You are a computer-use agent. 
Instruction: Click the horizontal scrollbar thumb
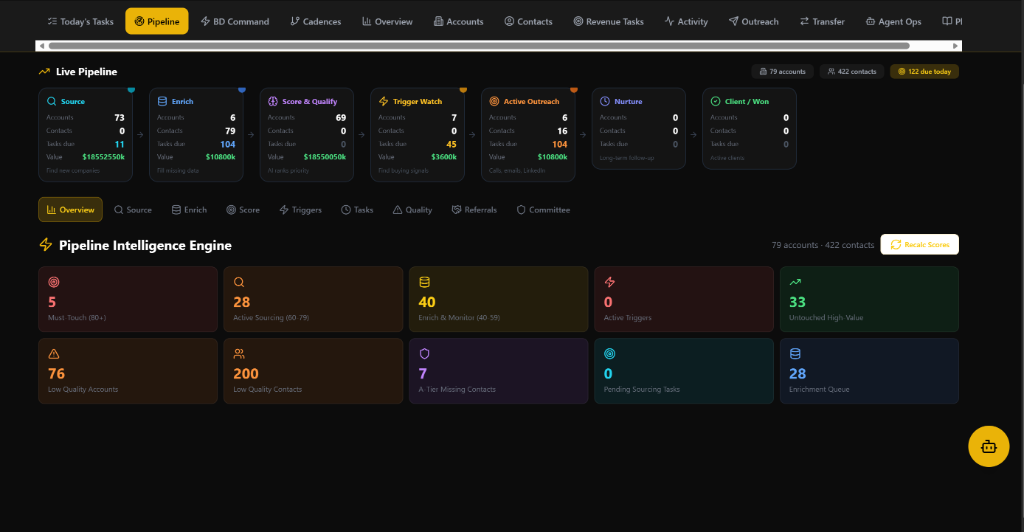479,46
